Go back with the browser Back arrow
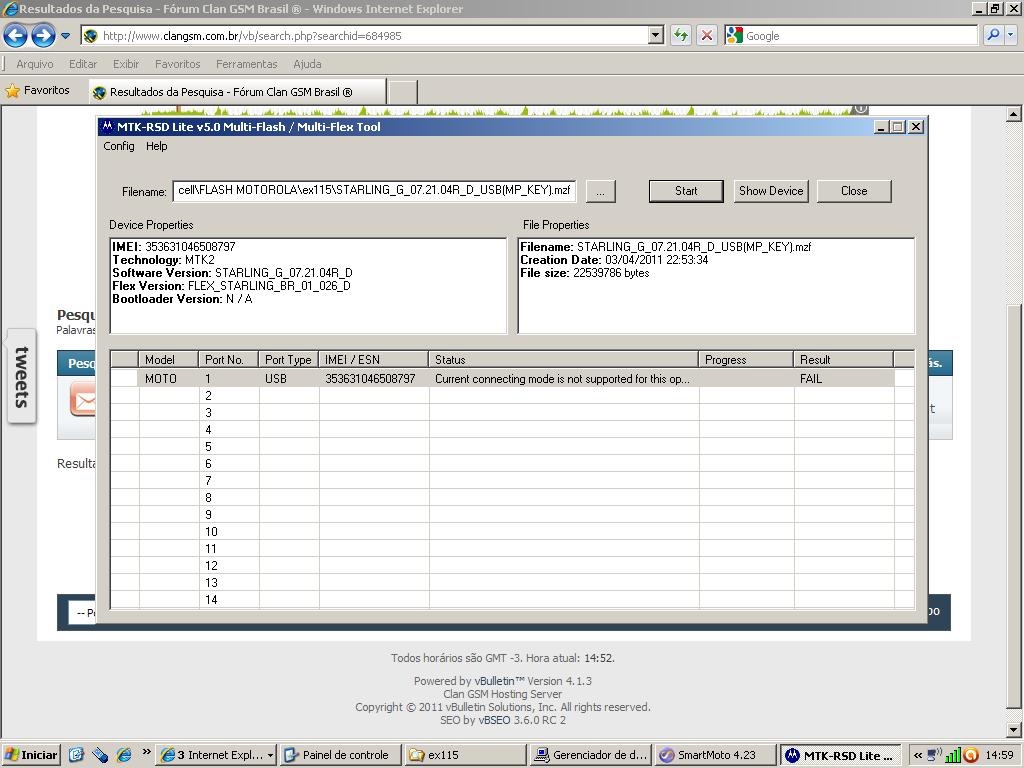 pyautogui.click(x=16, y=35)
